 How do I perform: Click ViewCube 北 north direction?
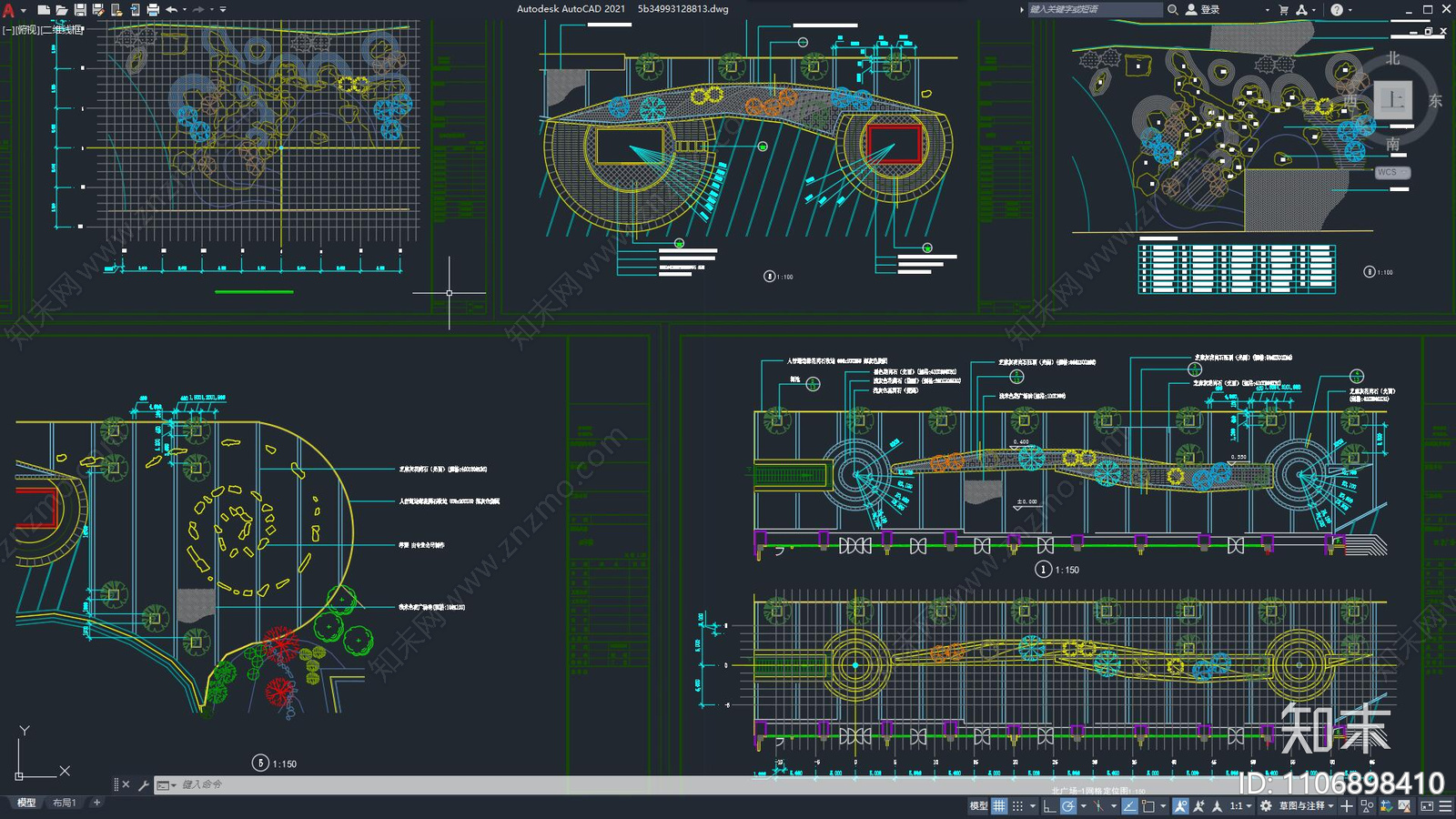tap(1392, 58)
